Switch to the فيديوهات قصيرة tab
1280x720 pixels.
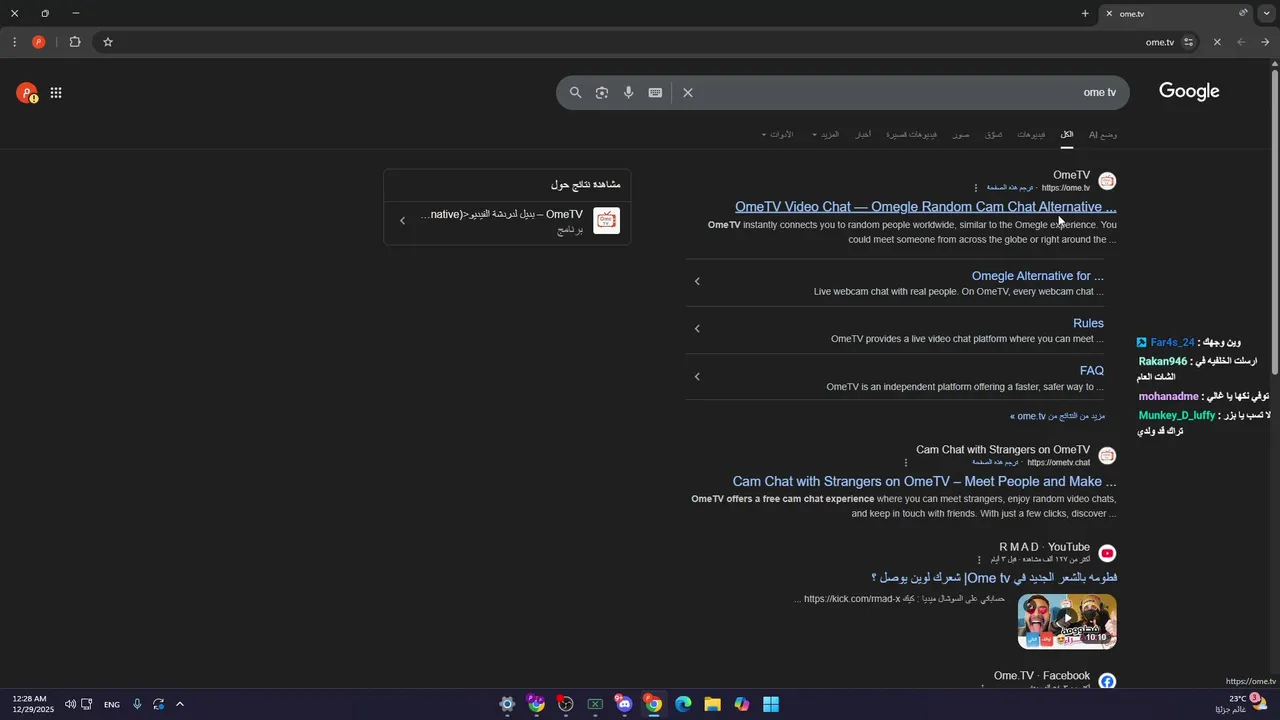[x=911, y=134]
